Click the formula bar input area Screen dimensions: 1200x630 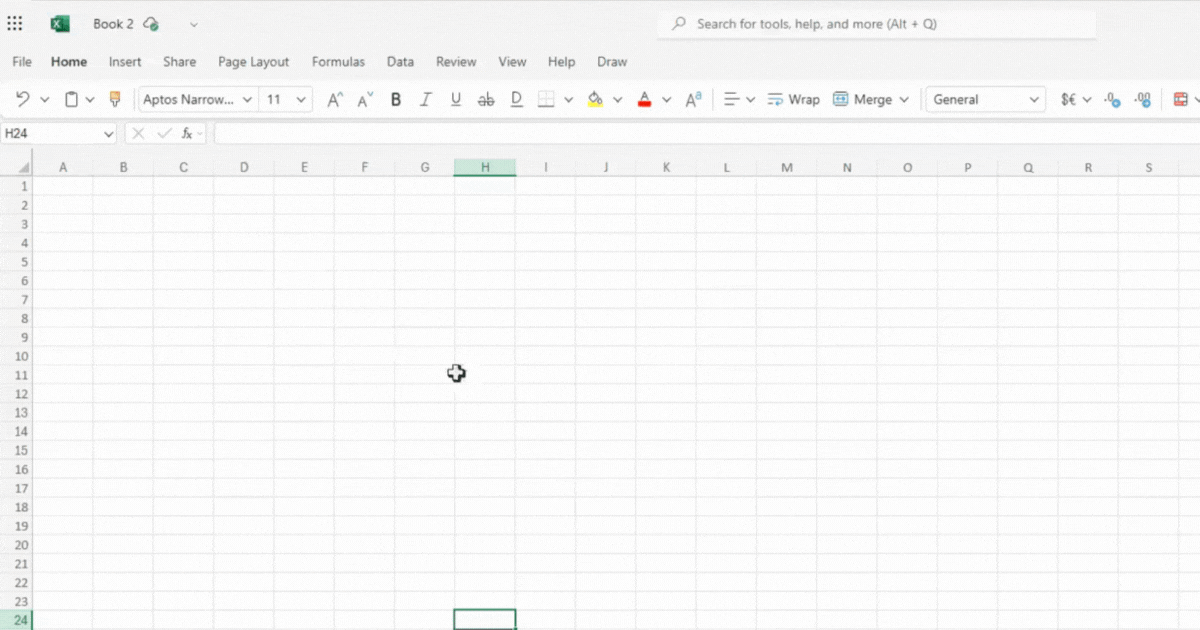[706, 133]
